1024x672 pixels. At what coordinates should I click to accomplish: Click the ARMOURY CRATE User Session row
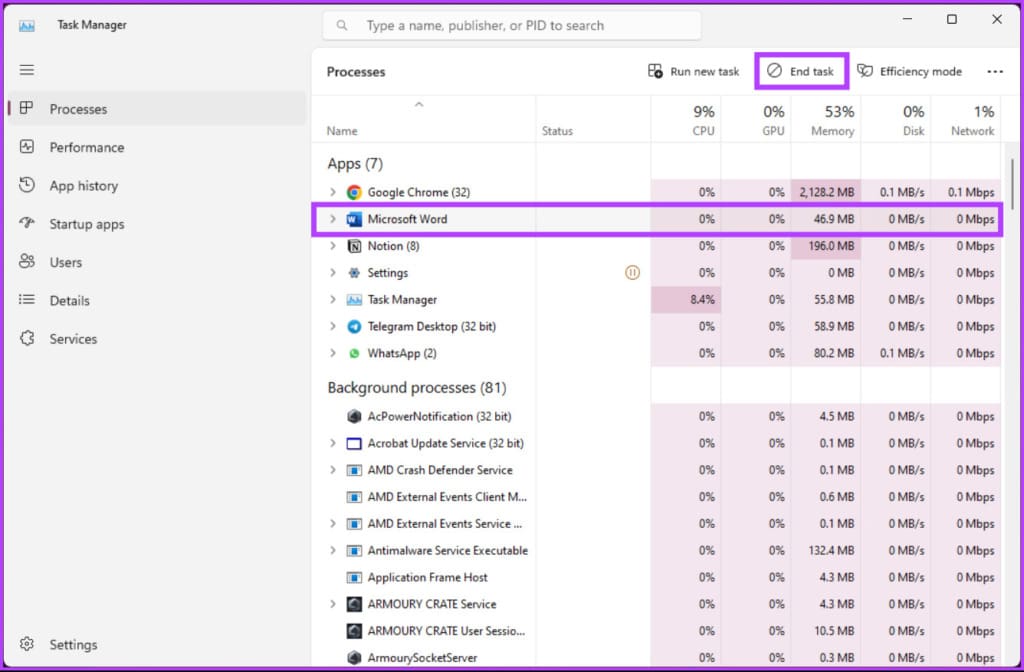click(x=656, y=631)
